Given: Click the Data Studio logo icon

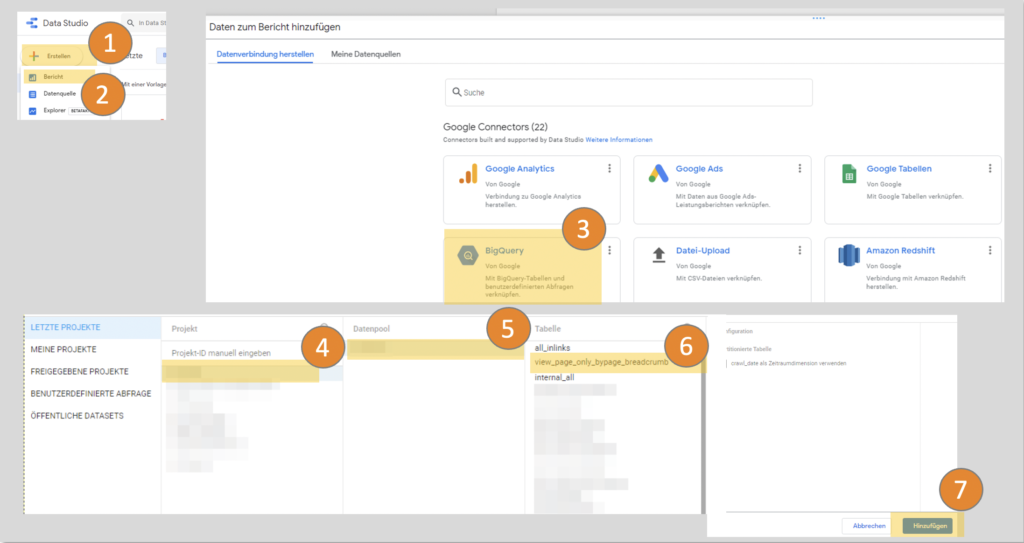Looking at the screenshot, I should tap(31, 23).
